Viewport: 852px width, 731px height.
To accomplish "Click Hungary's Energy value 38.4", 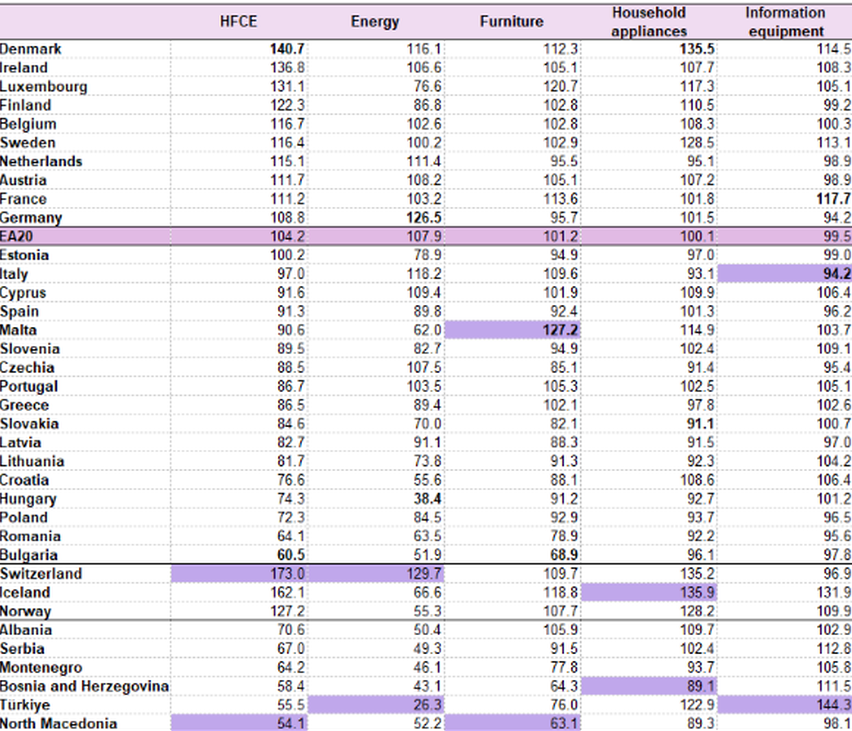I will pos(427,499).
